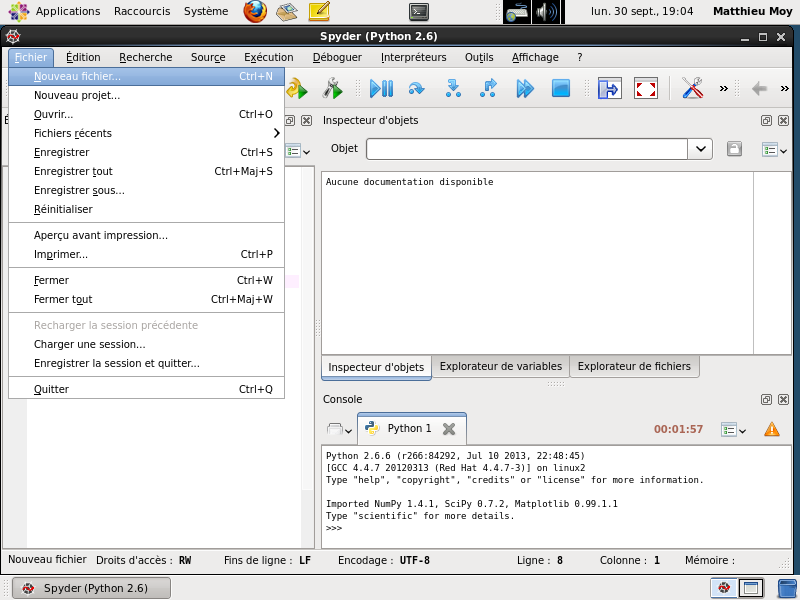Undock the object inspector pane
Viewport: 800px width, 600px height.
pos(766,120)
